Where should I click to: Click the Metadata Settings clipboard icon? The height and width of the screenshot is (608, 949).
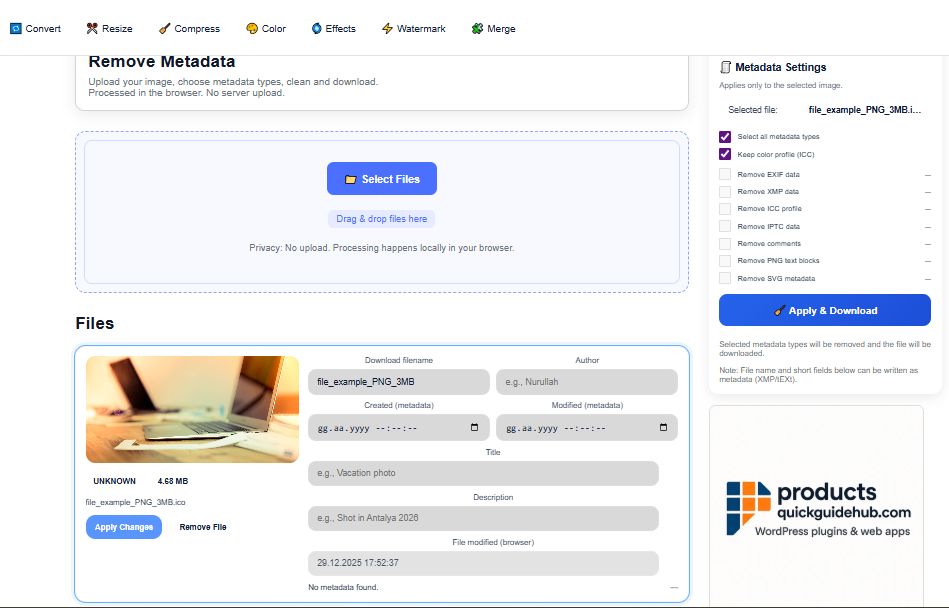coord(727,67)
